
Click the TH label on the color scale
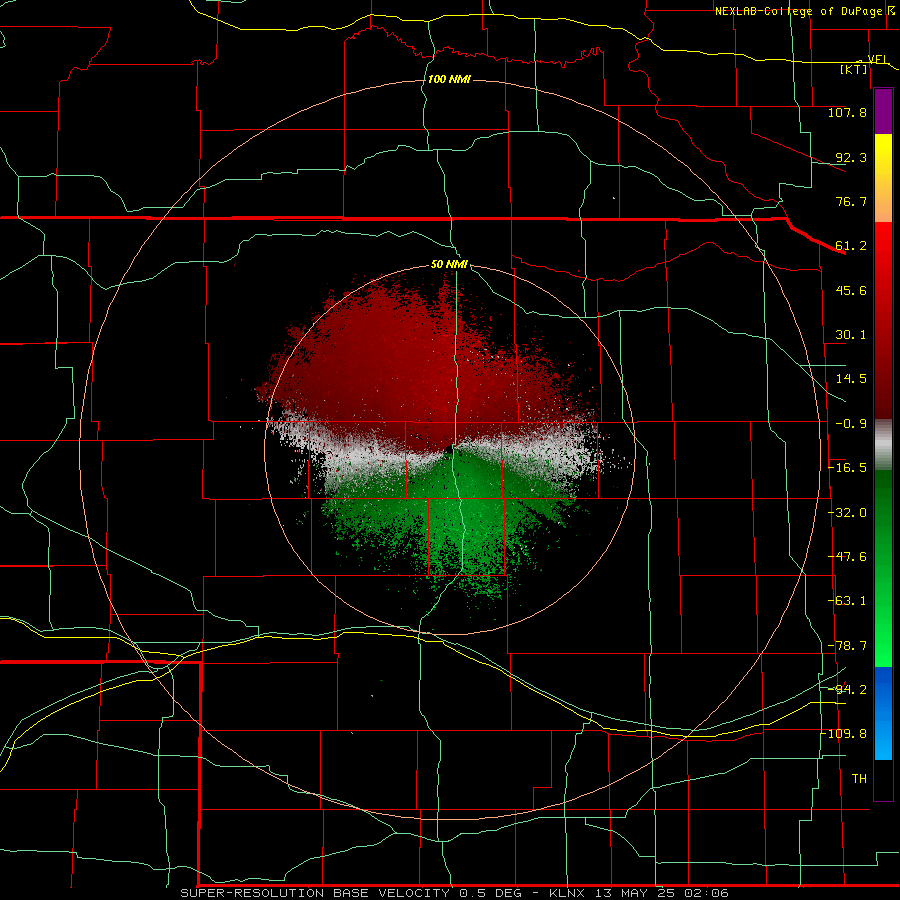(859, 779)
